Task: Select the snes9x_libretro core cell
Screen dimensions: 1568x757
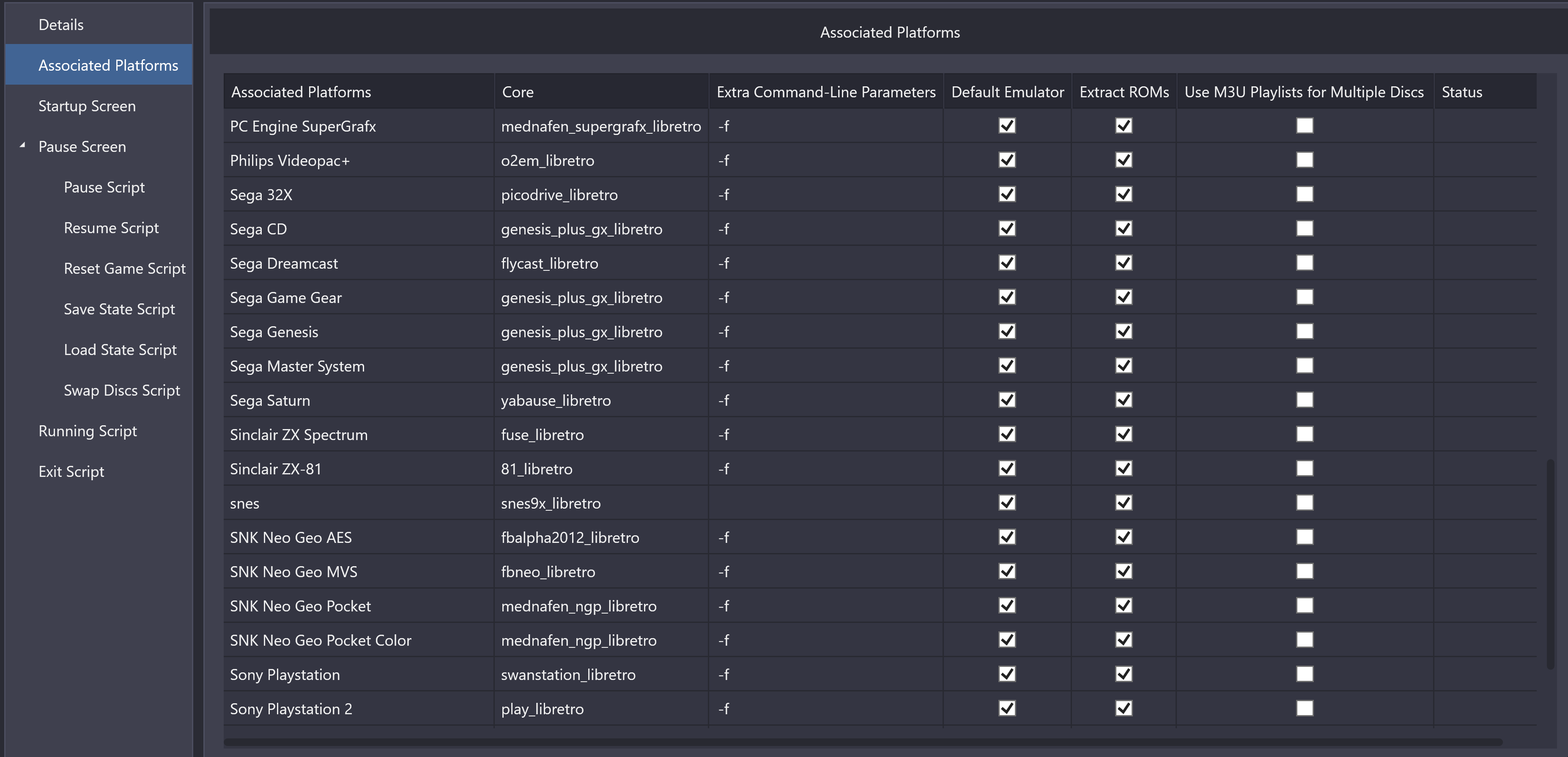Action: 601,503
